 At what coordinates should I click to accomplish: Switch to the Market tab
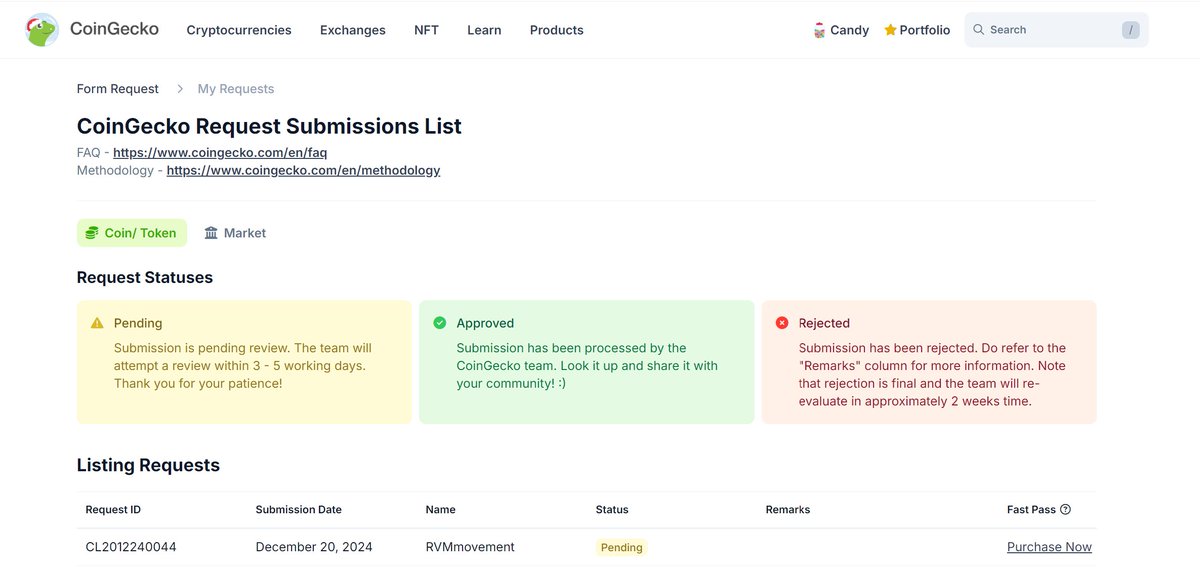235,233
